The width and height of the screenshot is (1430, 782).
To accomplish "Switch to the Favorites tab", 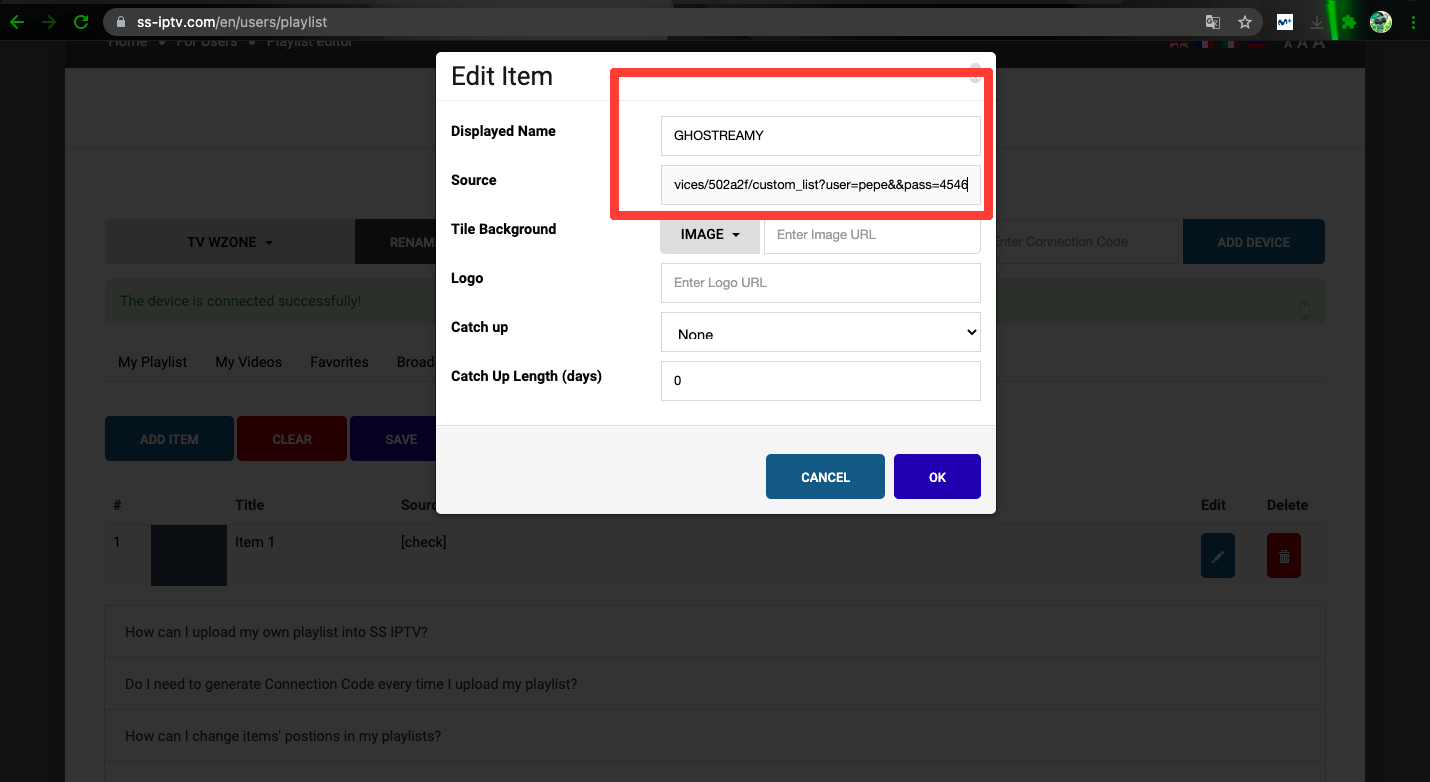I will pyautogui.click(x=339, y=362).
